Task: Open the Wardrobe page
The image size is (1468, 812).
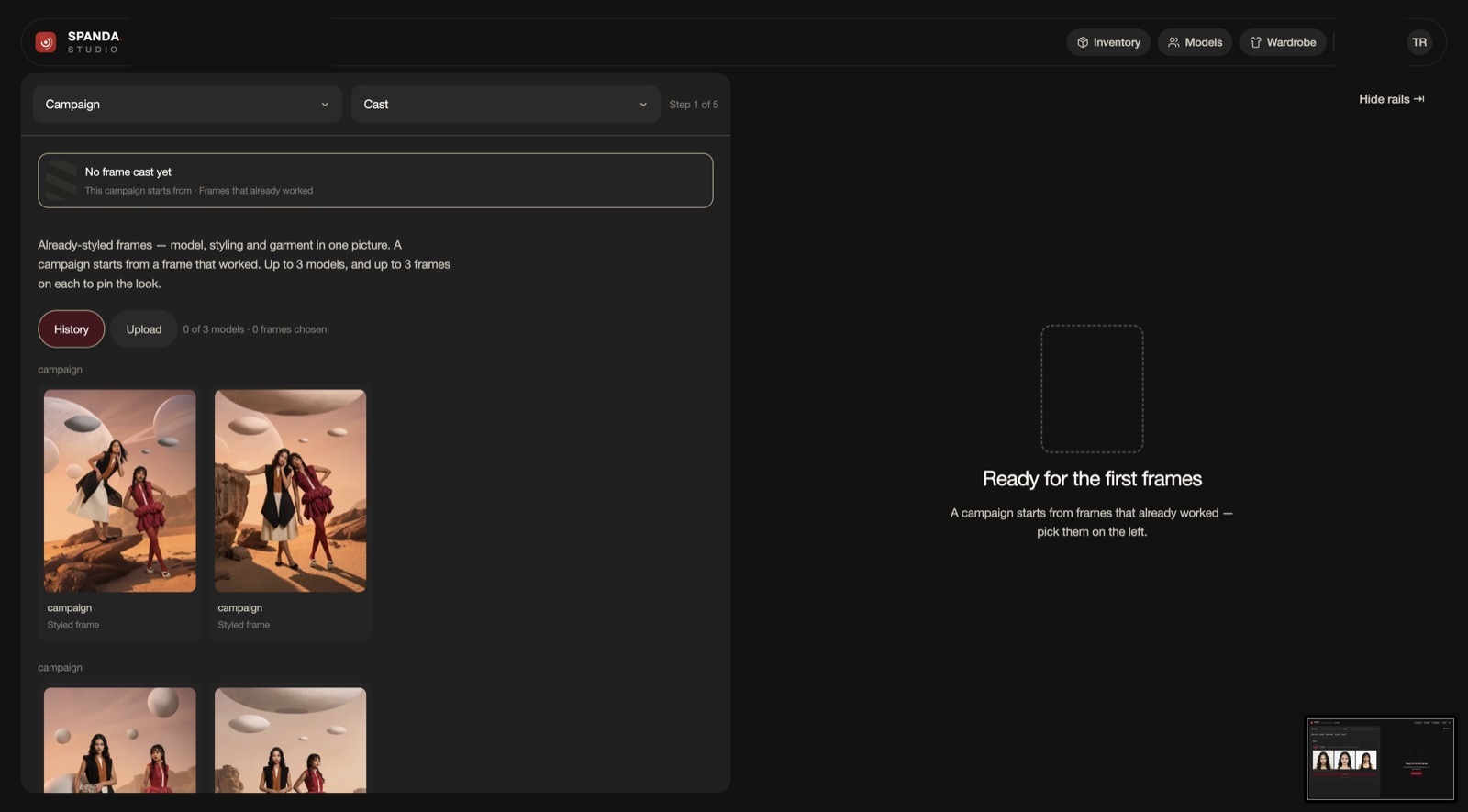Action: 1283,42
